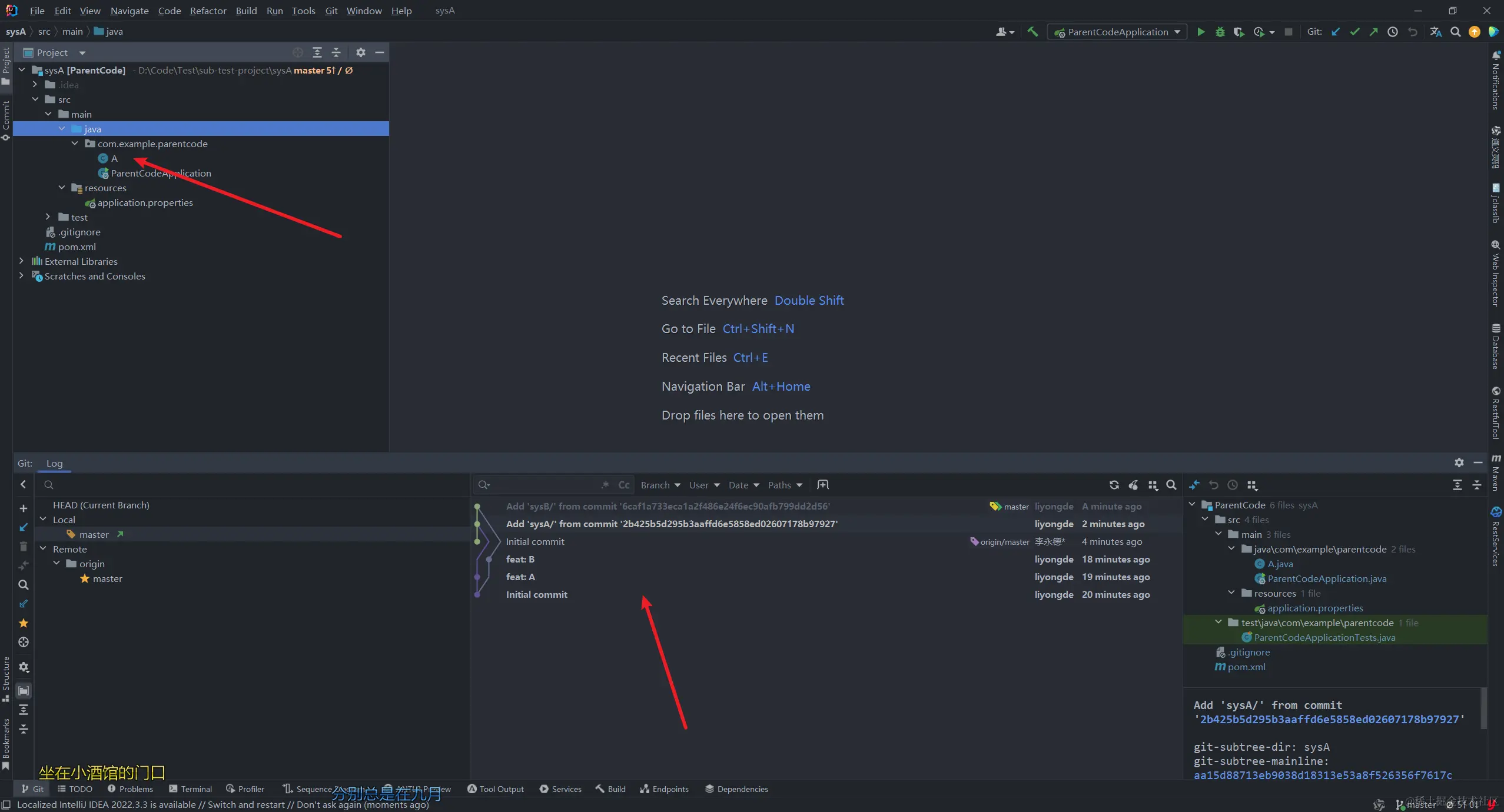The height and width of the screenshot is (812, 1504).
Task: Click Expand All in Project panel header
Action: [317, 52]
